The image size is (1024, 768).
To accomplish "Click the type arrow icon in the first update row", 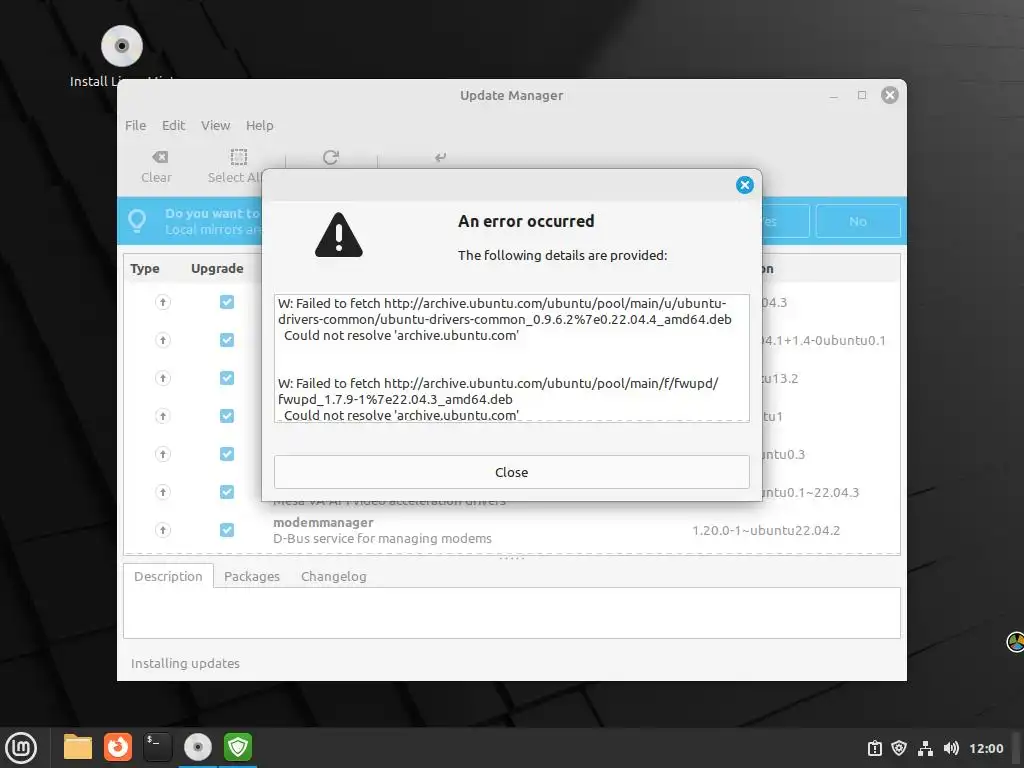I will pos(163,302).
